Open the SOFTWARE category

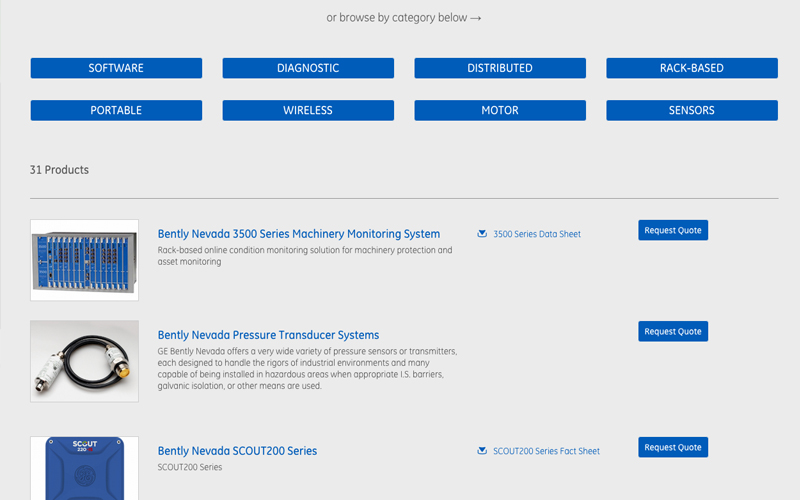[x=116, y=68]
